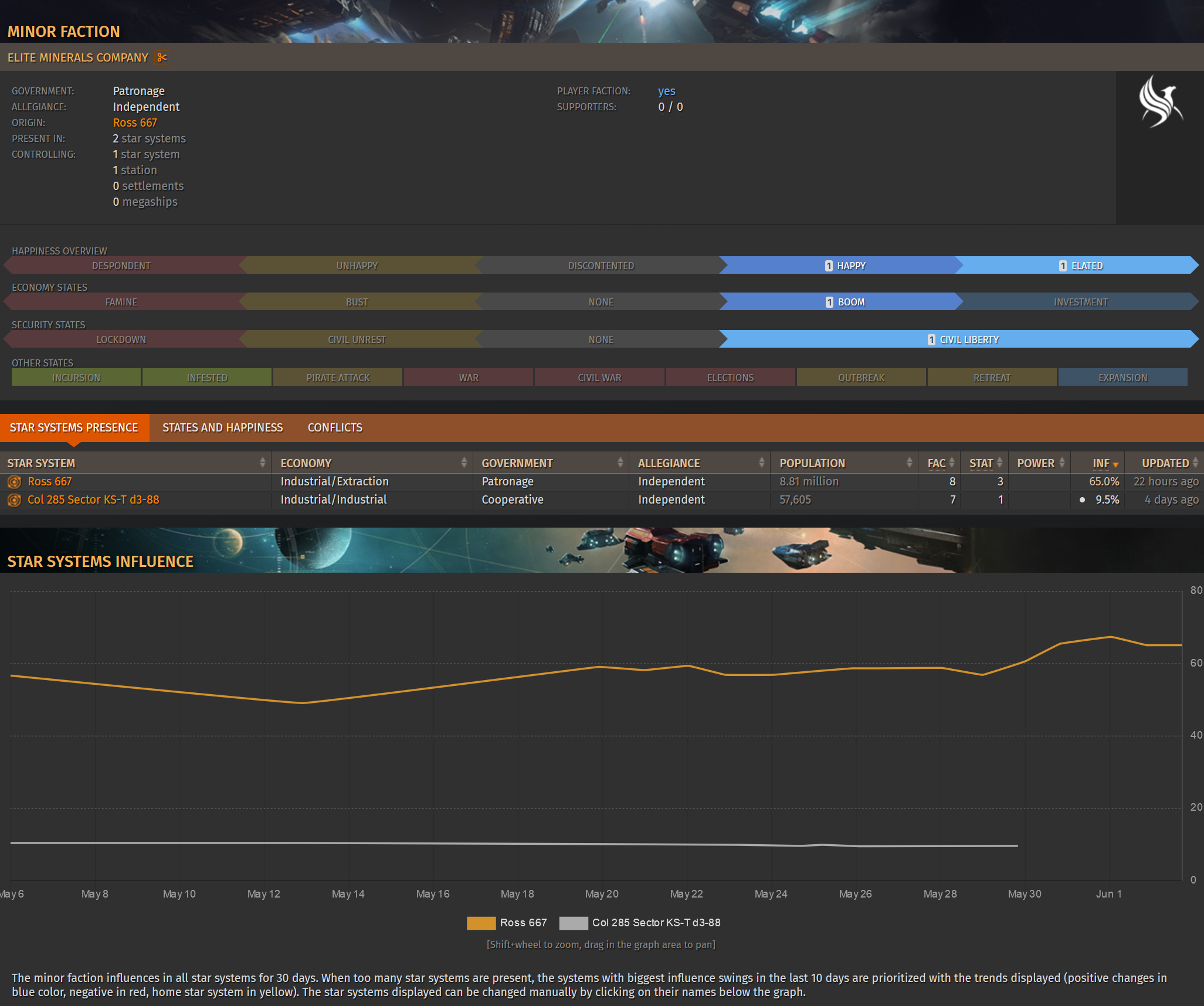Click the Jun 1 label on graph axis
This screenshot has width=1204, height=1006.
(1108, 894)
